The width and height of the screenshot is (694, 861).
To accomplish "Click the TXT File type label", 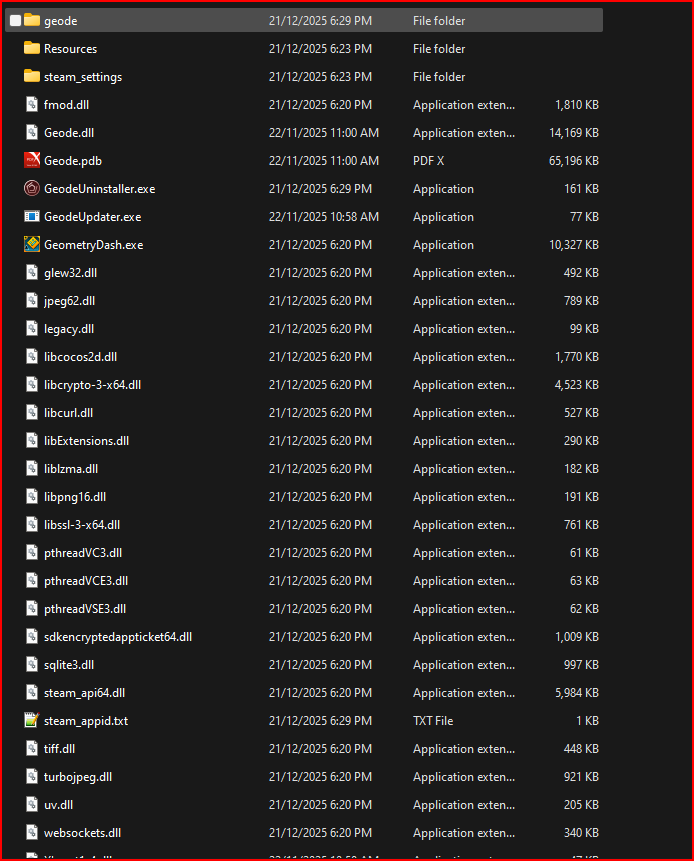I will 433,721.
